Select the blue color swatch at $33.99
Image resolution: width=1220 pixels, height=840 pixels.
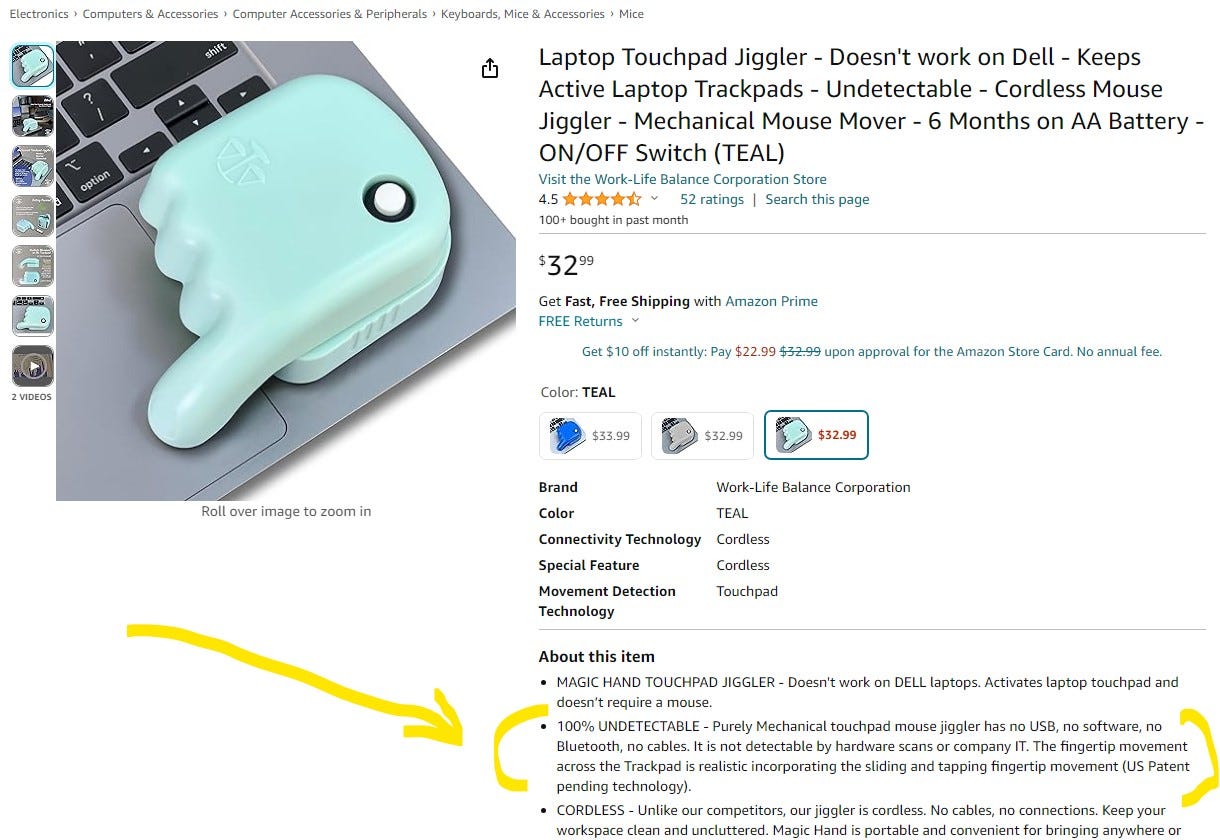coord(590,435)
